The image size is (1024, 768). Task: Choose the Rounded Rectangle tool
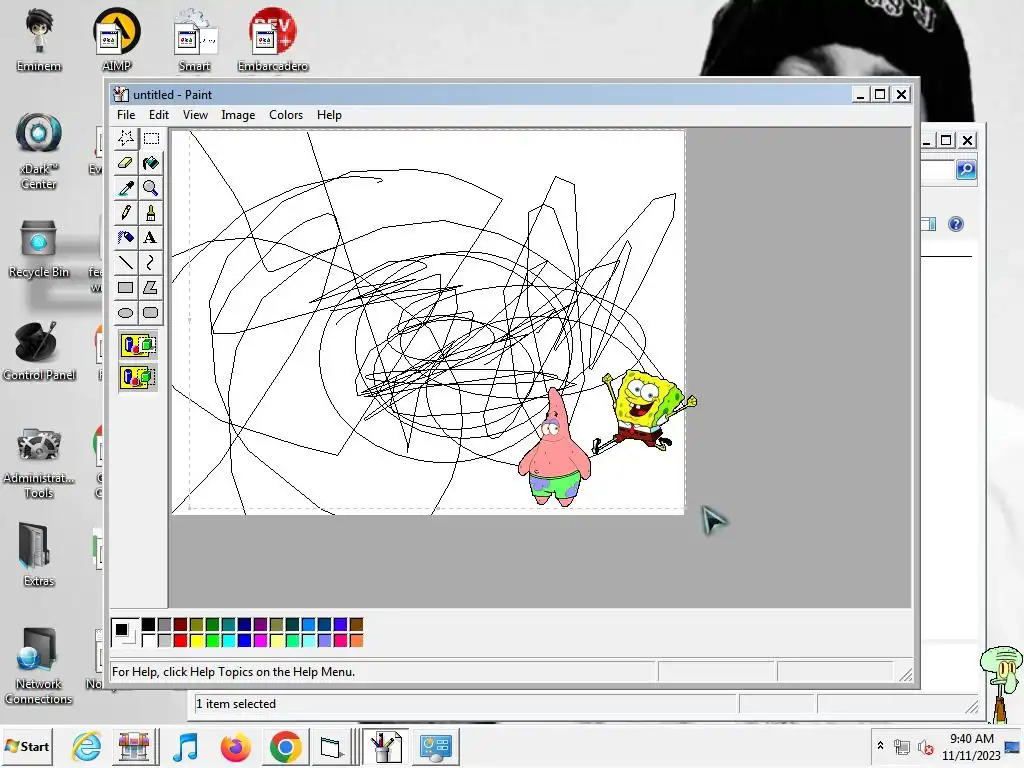coord(151,313)
